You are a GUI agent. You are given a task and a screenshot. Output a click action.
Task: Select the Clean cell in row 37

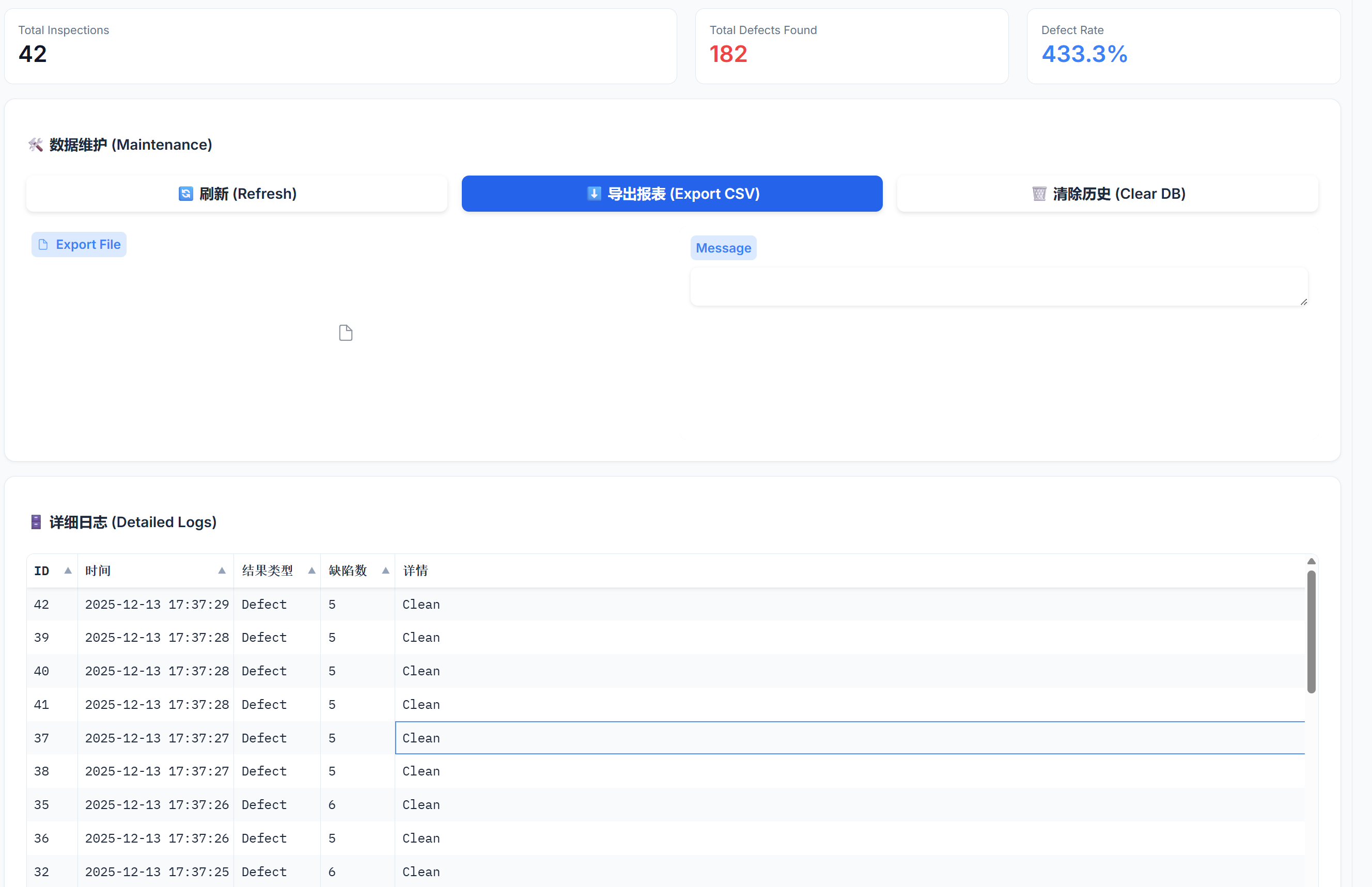(x=421, y=738)
